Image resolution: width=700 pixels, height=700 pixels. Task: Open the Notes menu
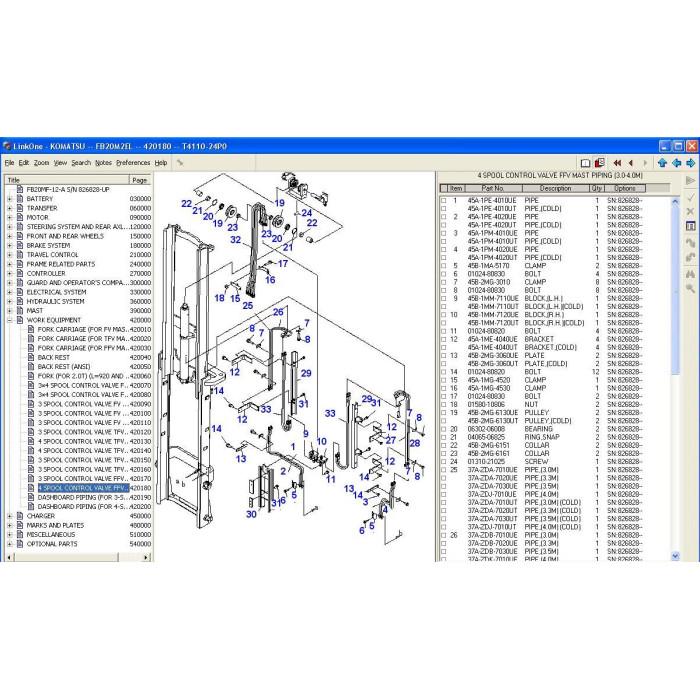click(103, 163)
